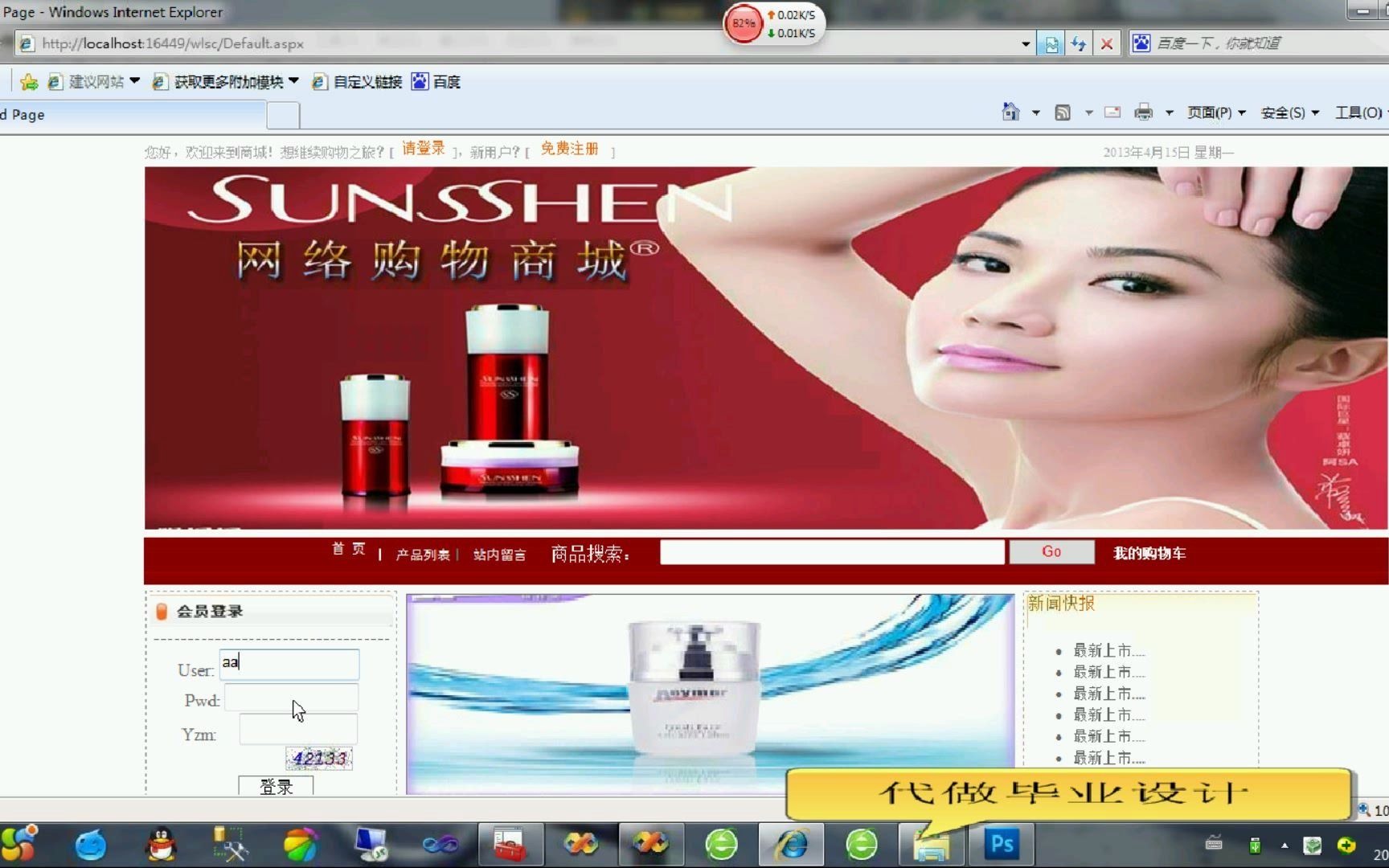
Task: Open the second green 360 browser icon
Action: (x=862, y=845)
